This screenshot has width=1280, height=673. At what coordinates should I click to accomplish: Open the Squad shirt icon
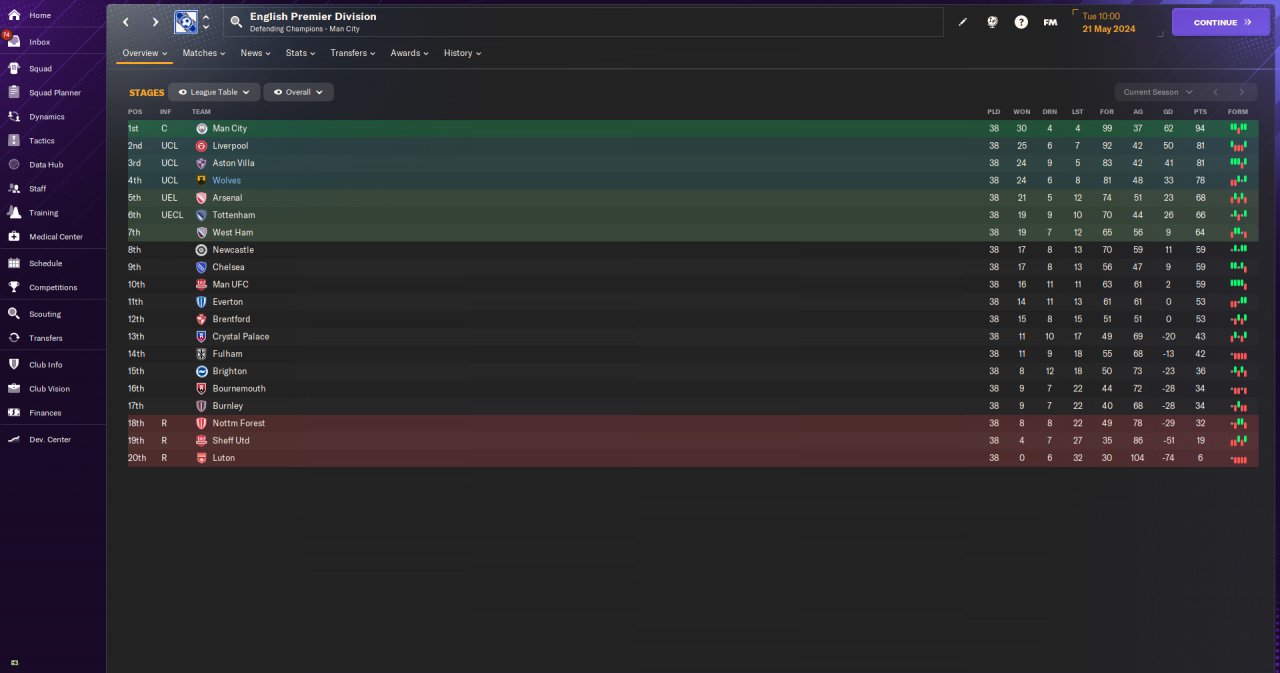click(14, 69)
